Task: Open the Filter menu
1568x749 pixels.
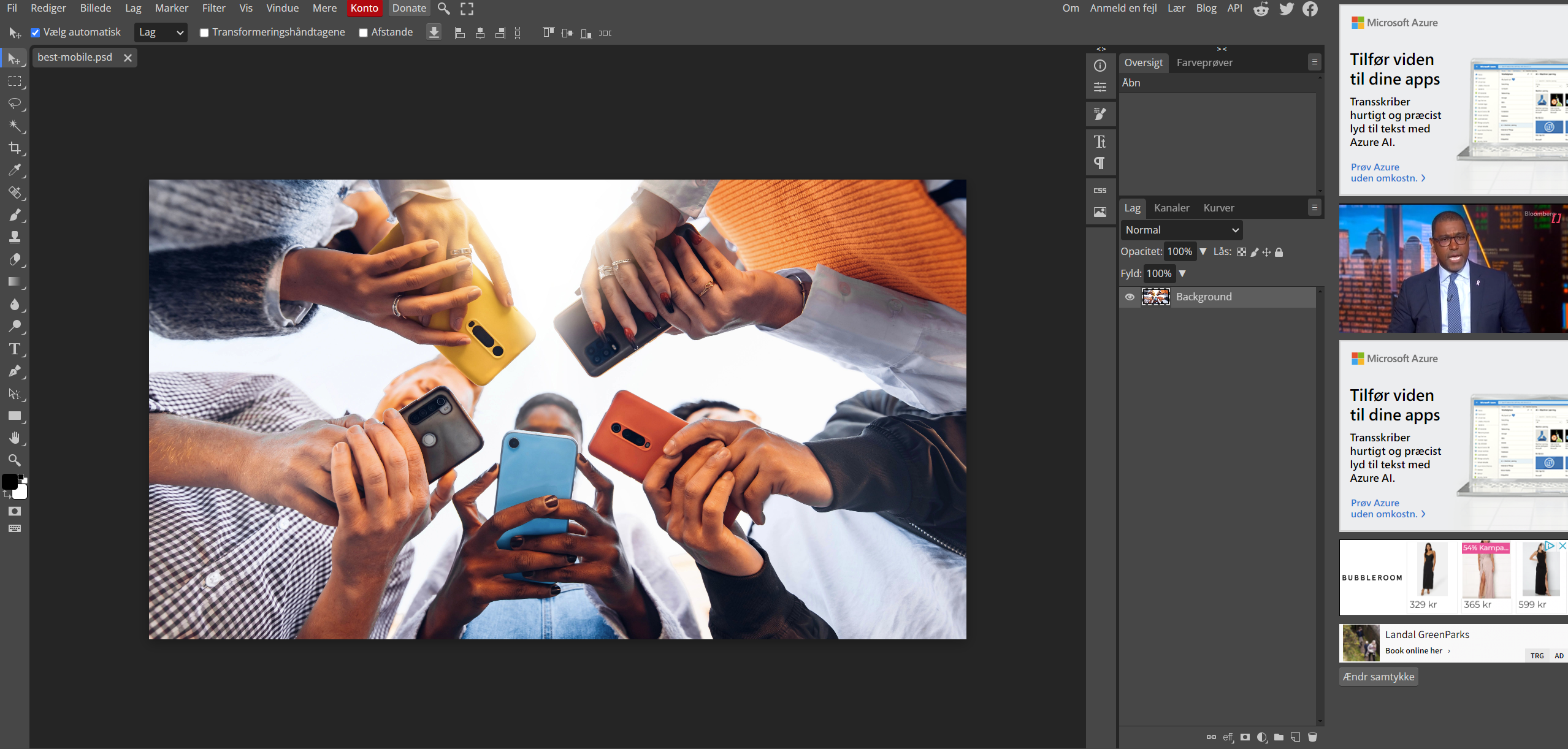Action: pos(213,8)
